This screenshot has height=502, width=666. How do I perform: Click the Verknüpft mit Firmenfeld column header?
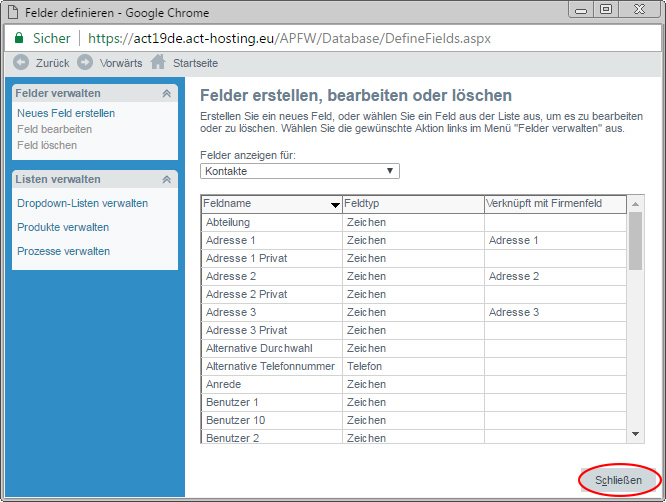[555, 204]
